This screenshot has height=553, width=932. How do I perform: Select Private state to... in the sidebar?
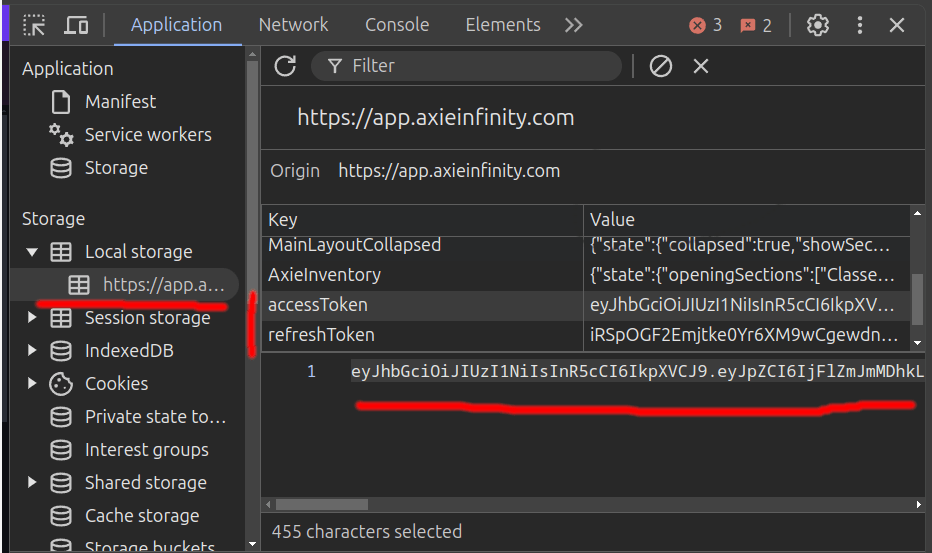pos(156,417)
